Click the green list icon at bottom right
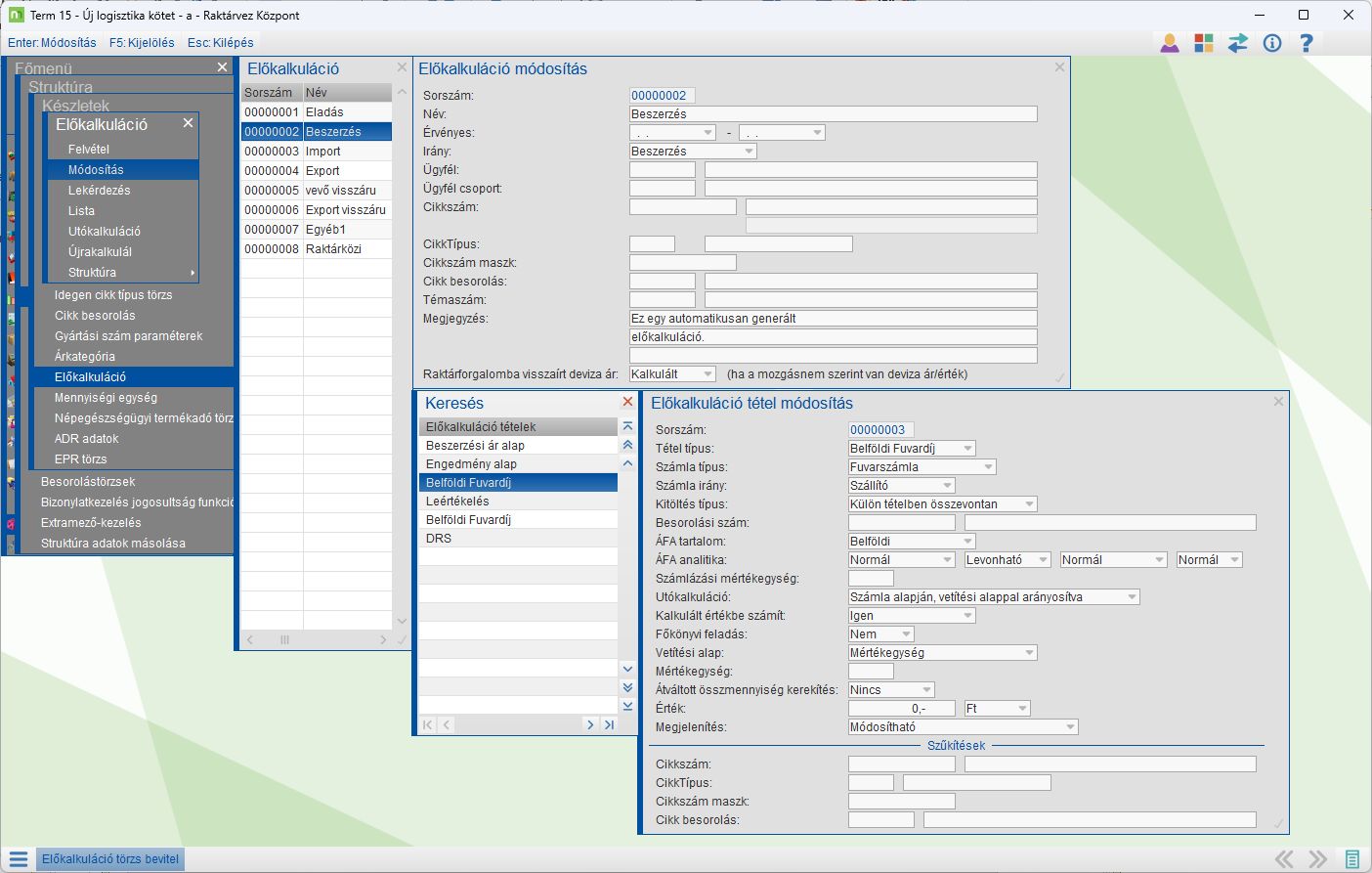 pos(1352,859)
